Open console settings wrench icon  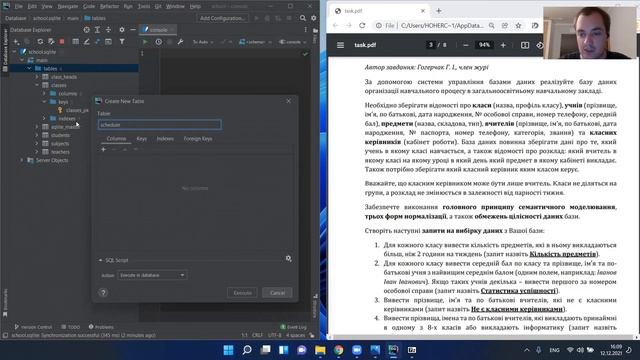[x=180, y=42]
